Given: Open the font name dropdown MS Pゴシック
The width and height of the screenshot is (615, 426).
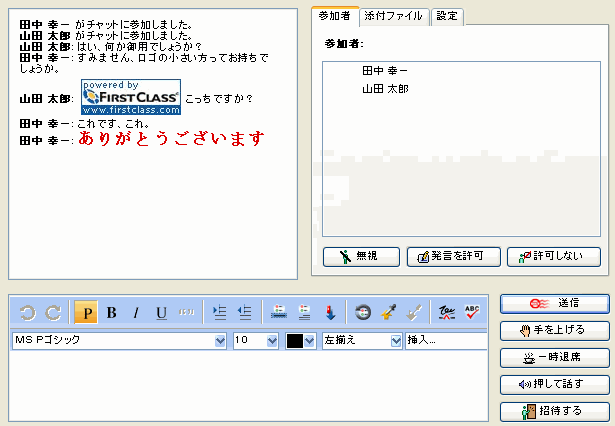Looking at the screenshot, I should click(220, 341).
